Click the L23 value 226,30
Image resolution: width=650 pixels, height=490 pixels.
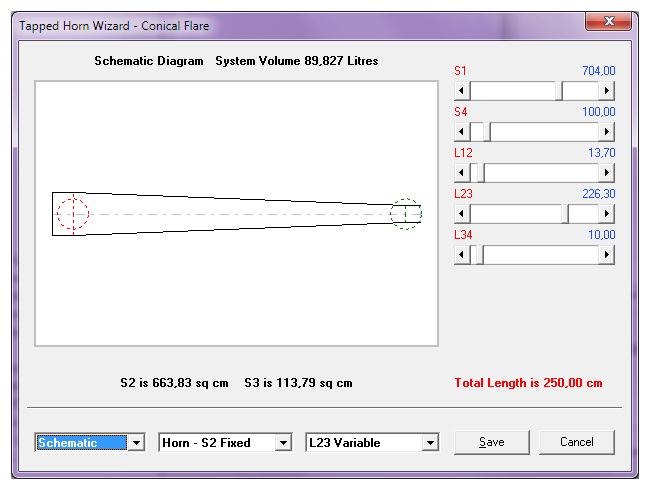point(599,194)
